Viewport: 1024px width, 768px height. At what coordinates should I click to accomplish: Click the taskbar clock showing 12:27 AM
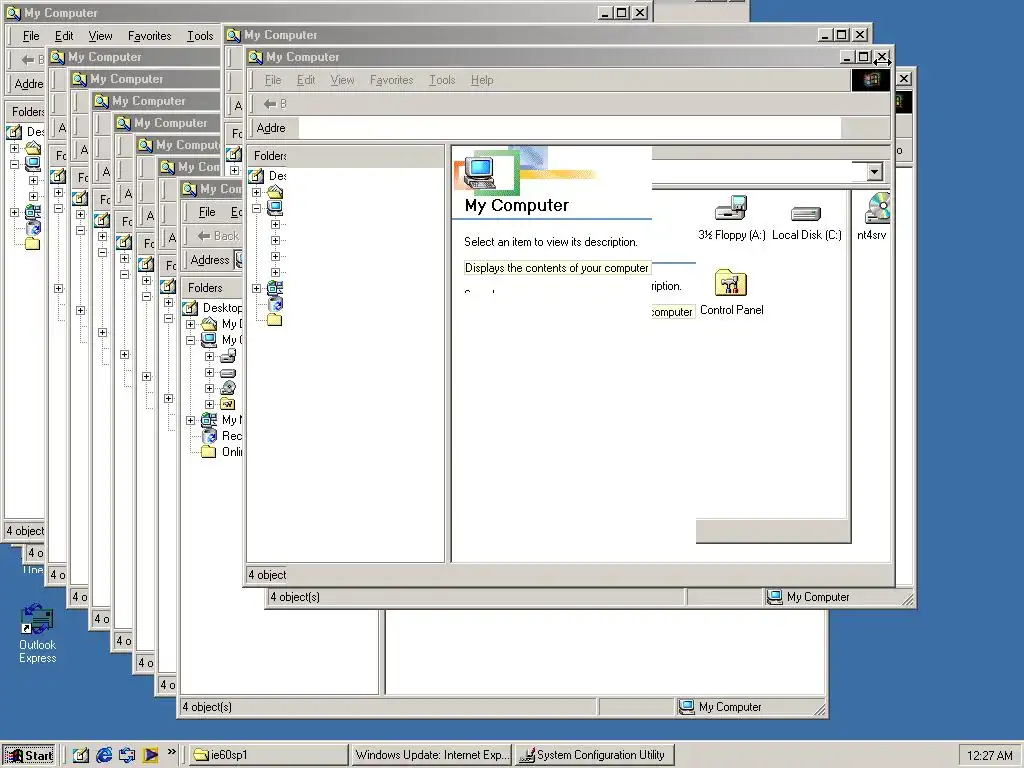(989, 756)
